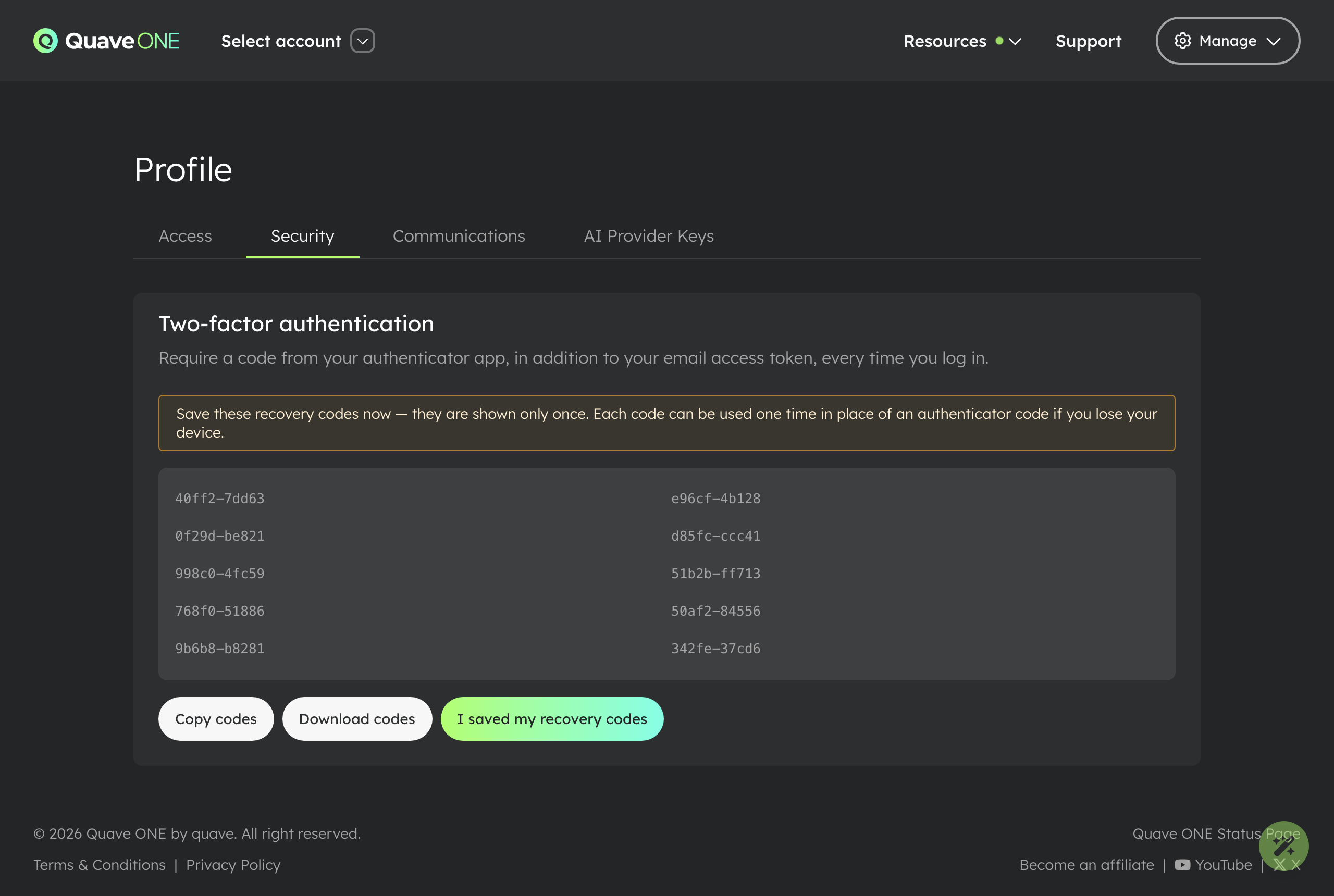1334x896 pixels.
Task: Click the Select account label
Action: [x=281, y=41]
